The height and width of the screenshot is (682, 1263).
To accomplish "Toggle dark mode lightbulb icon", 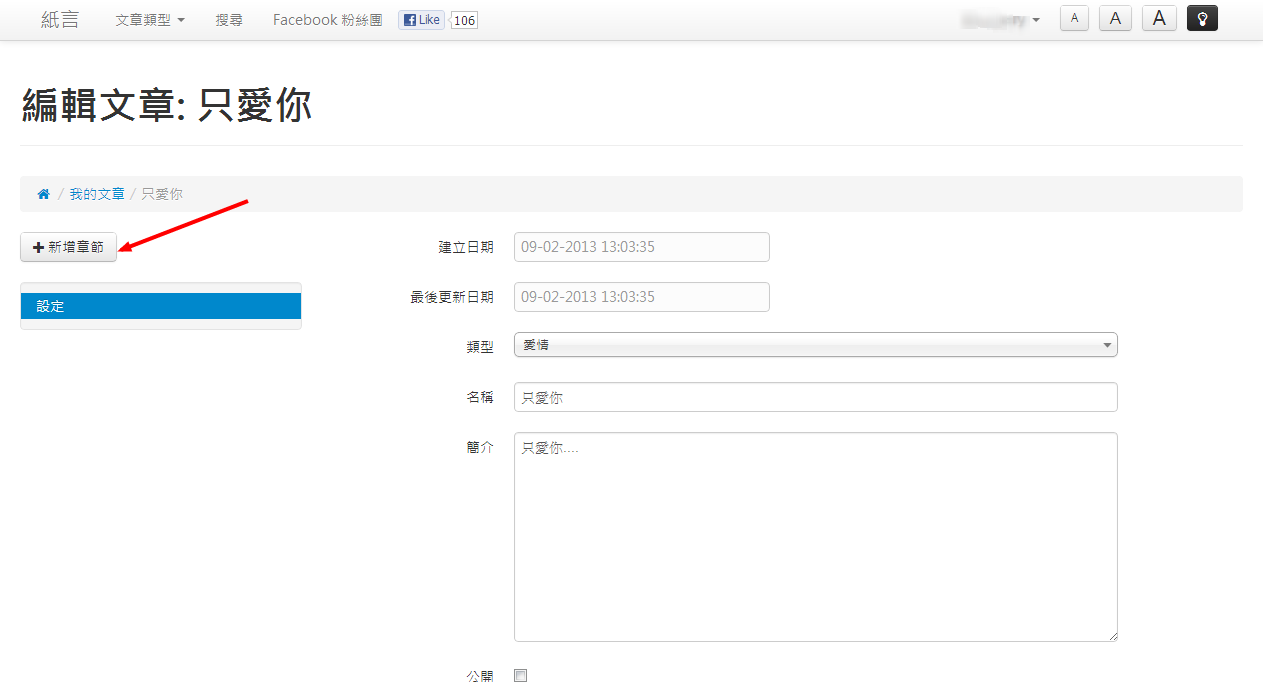I will coord(1202,18).
